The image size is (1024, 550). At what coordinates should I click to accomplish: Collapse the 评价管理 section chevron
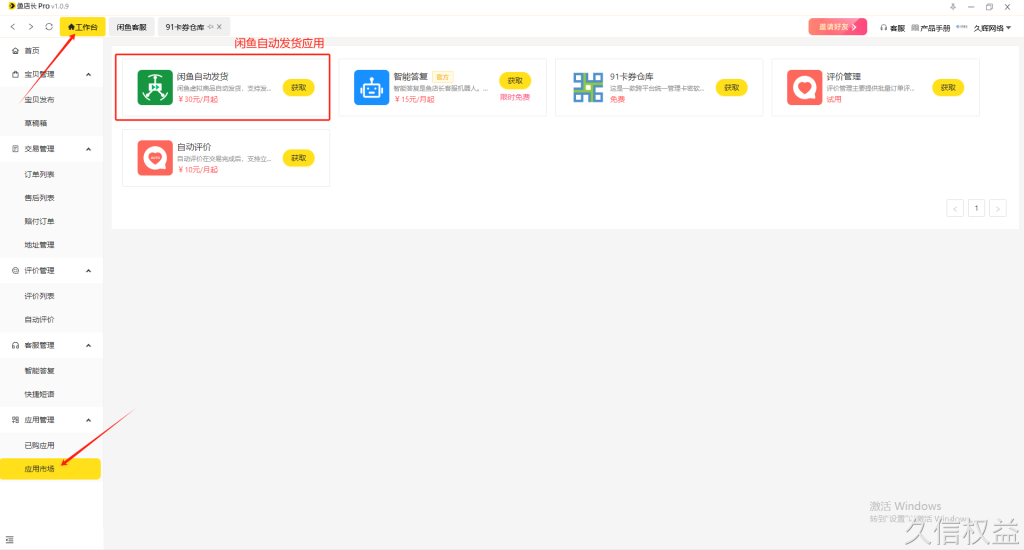(88, 270)
